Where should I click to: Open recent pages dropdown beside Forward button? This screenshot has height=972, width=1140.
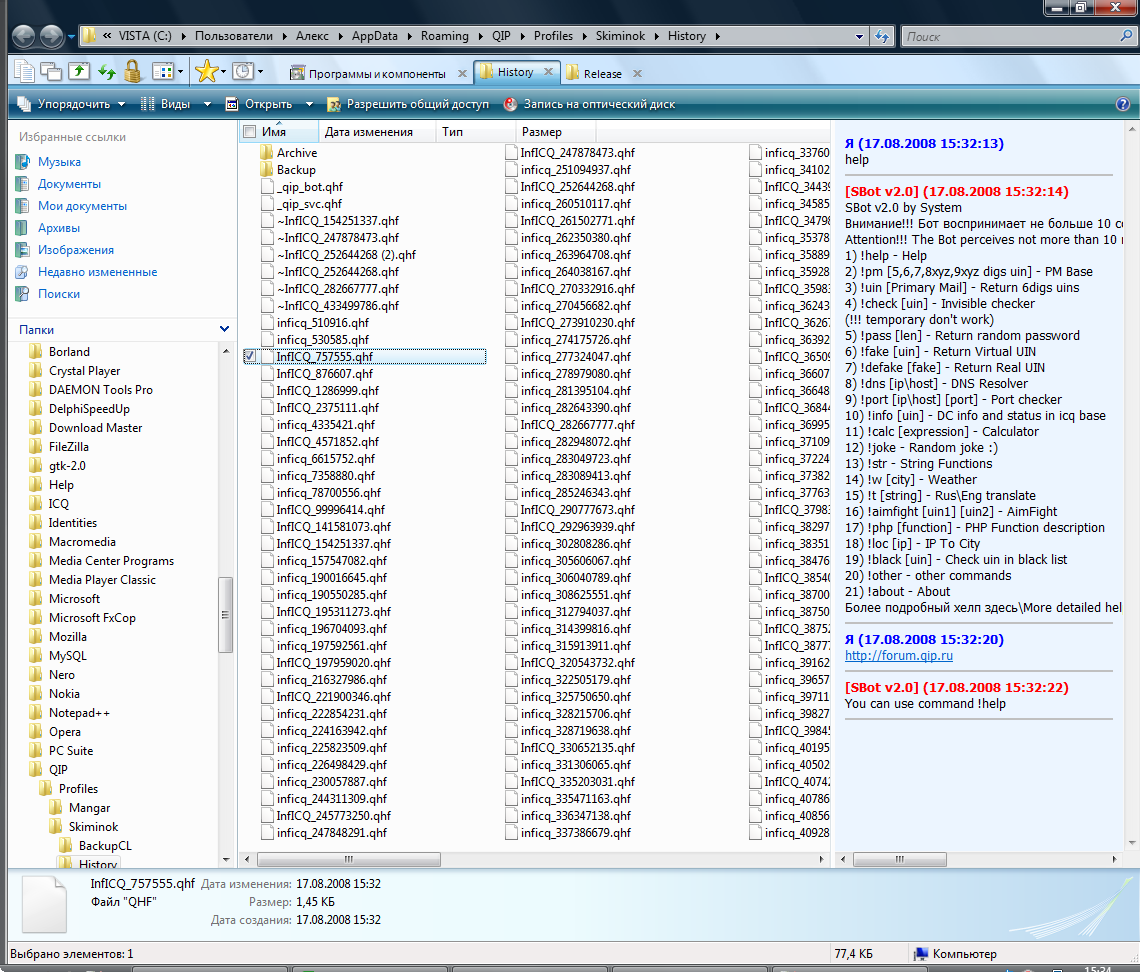coord(71,36)
